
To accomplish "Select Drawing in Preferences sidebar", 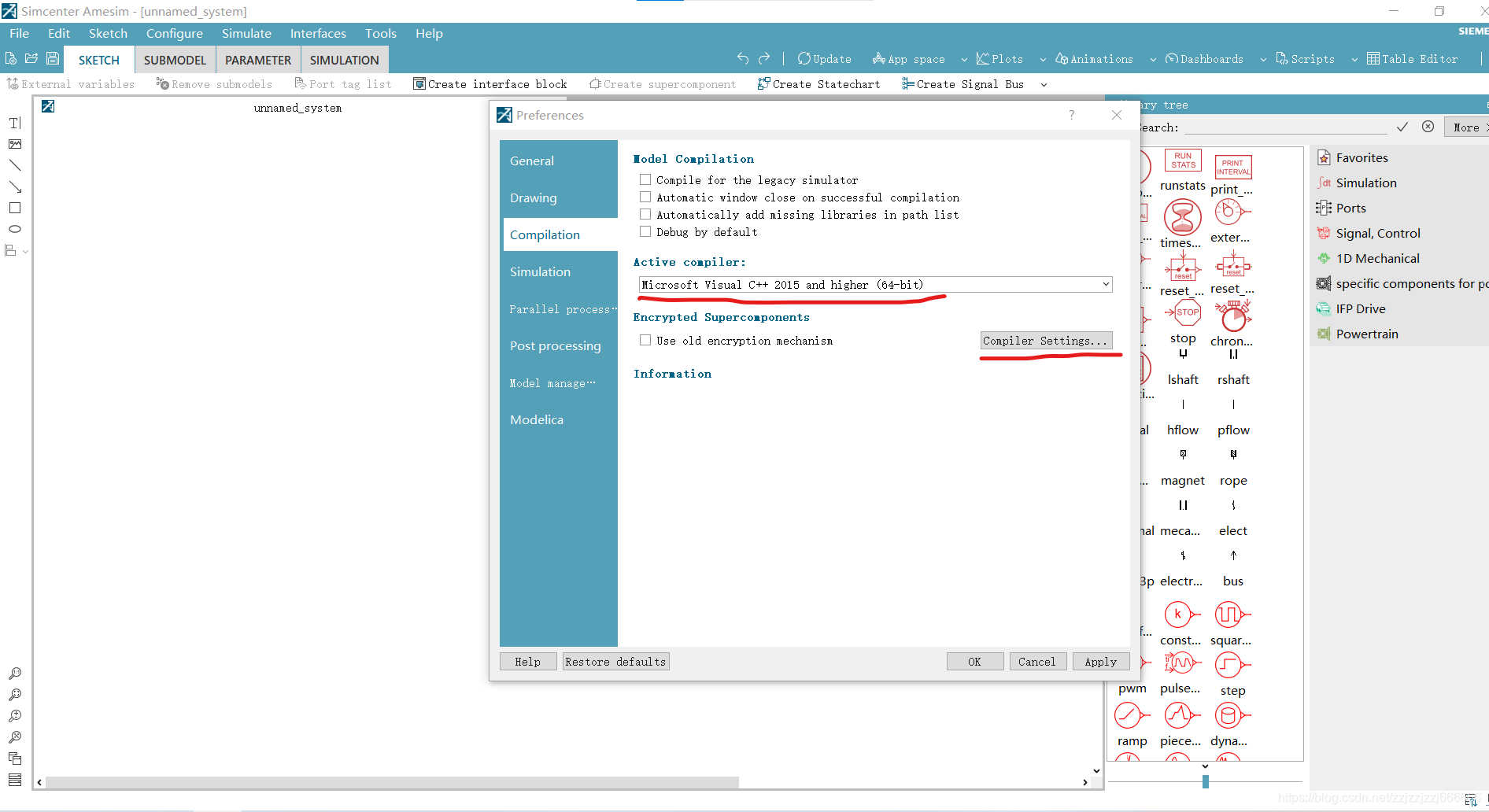I will point(559,197).
